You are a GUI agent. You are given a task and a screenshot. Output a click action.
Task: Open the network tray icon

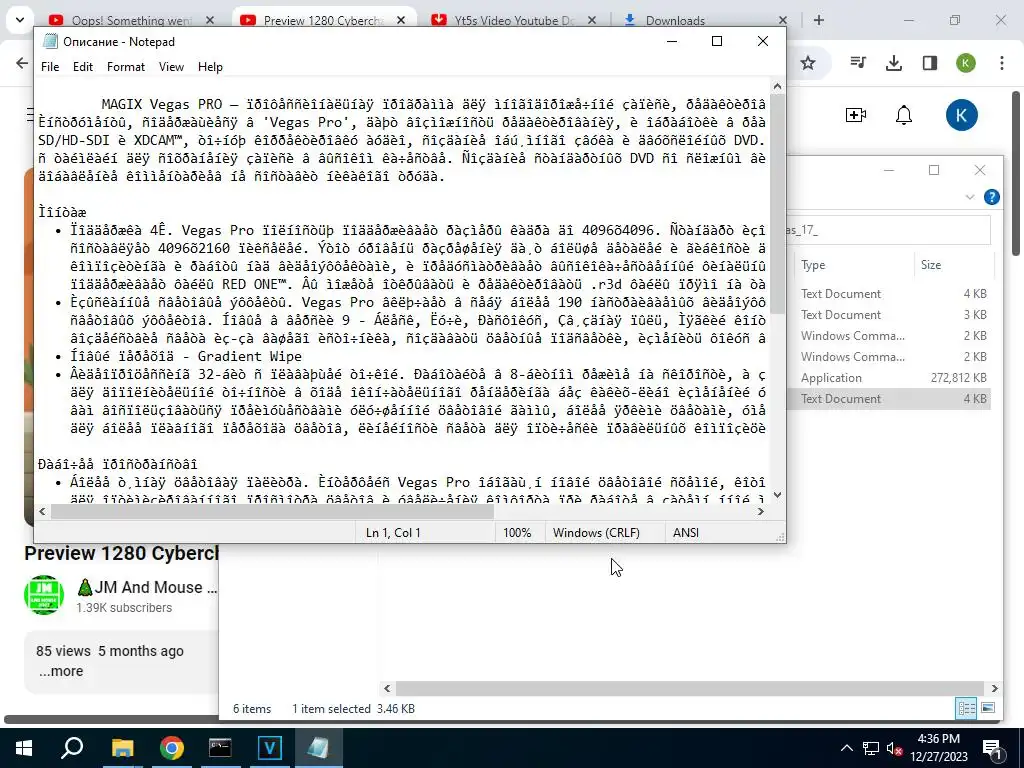[871, 748]
